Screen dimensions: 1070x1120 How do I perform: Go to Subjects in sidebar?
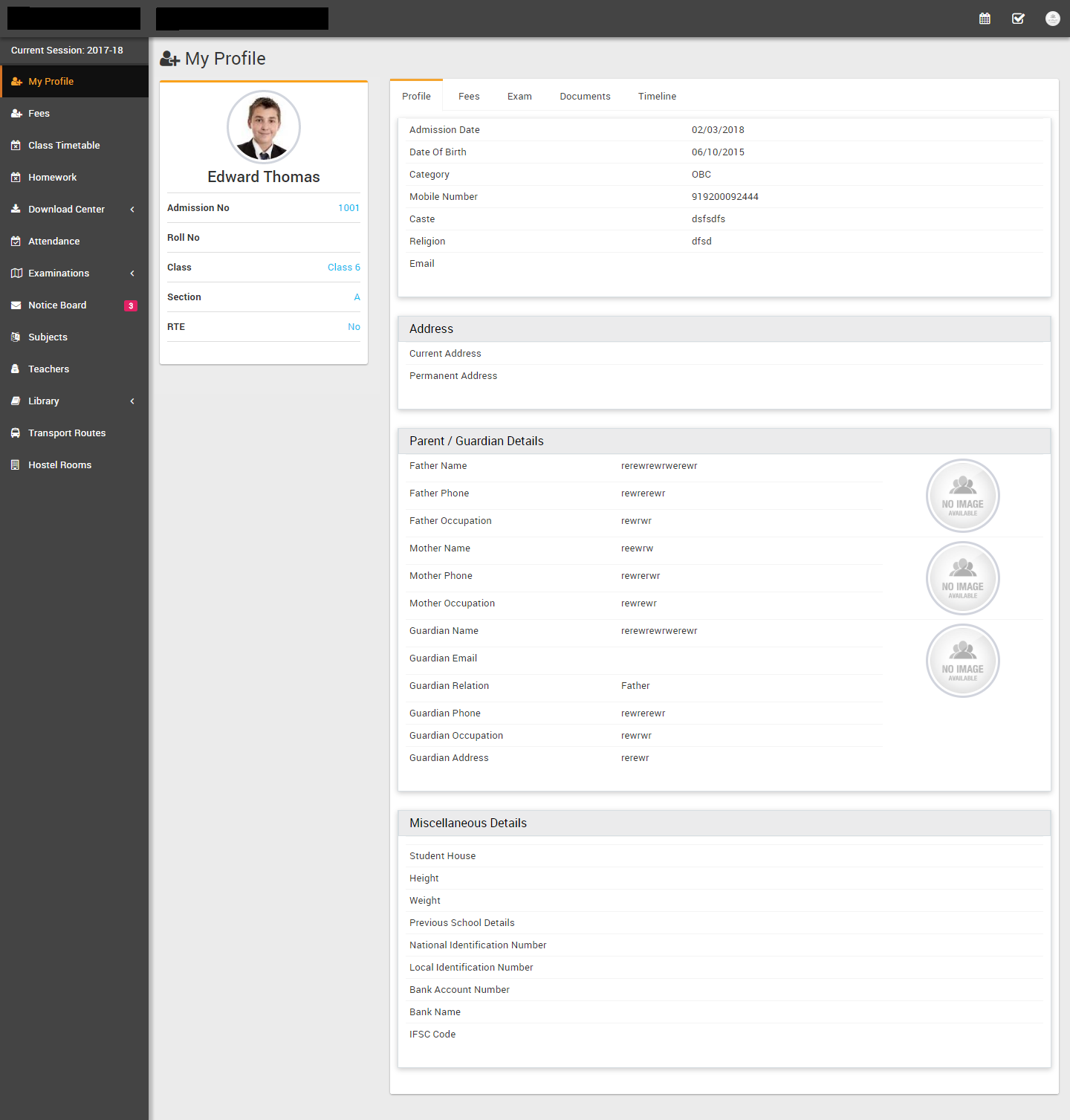tap(48, 337)
